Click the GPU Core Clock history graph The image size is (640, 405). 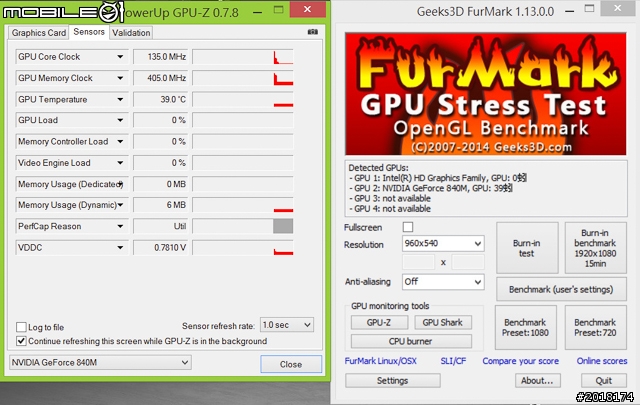coord(243,57)
